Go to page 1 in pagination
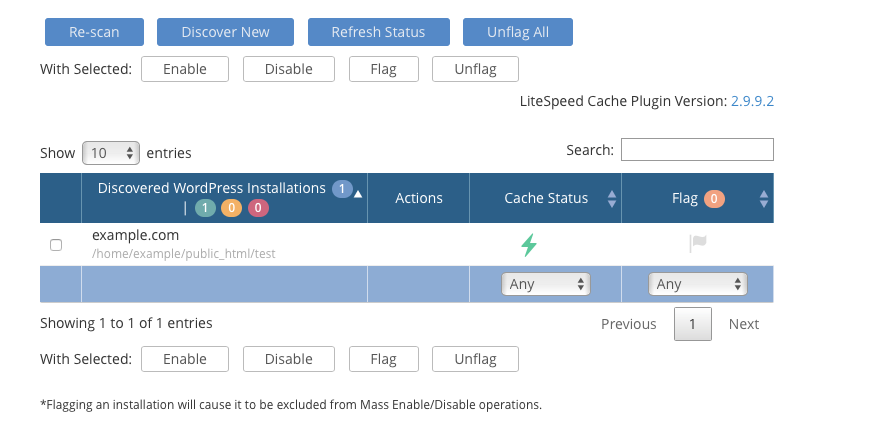 pos(692,324)
